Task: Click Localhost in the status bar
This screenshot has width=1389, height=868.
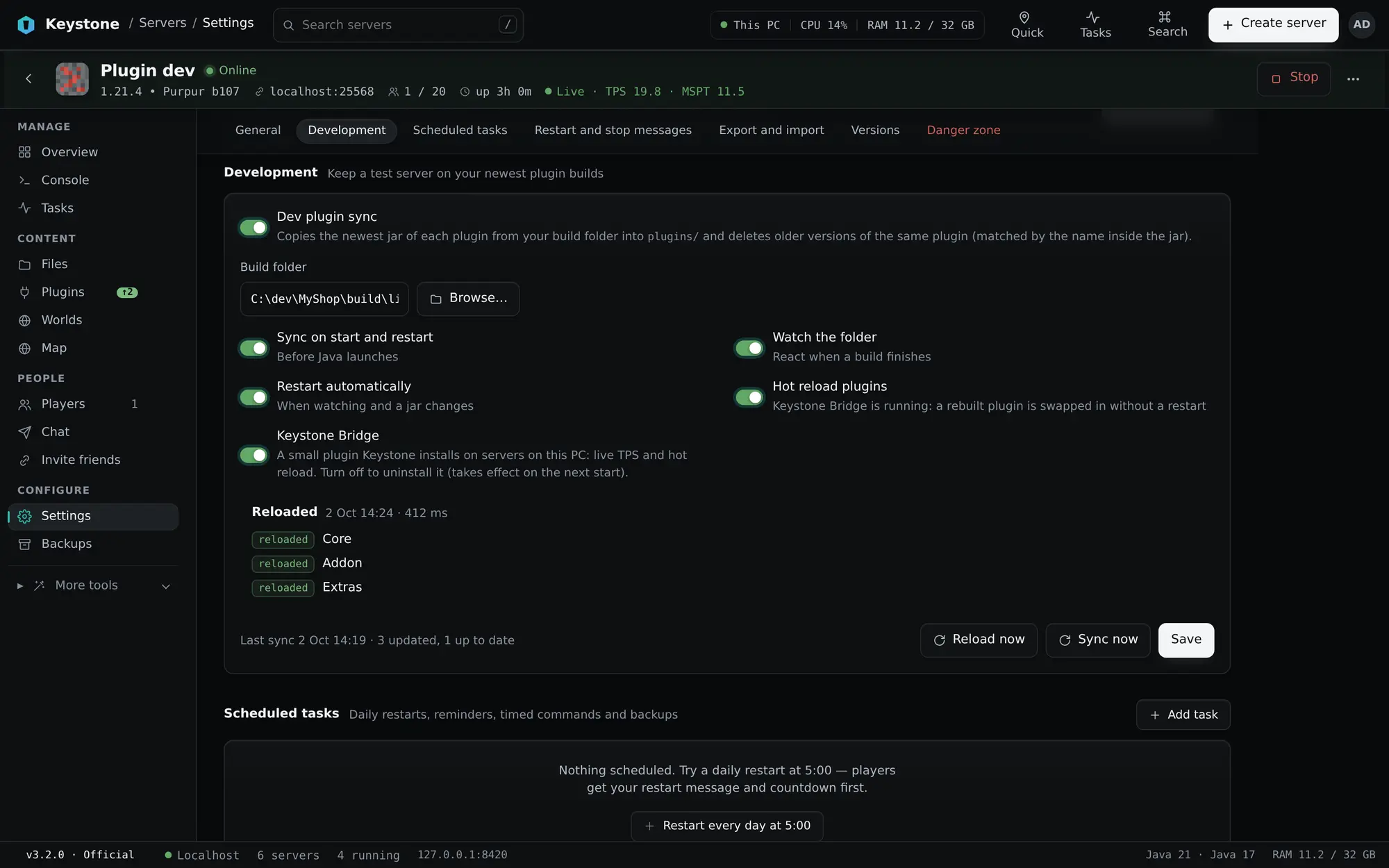Action: [202, 856]
